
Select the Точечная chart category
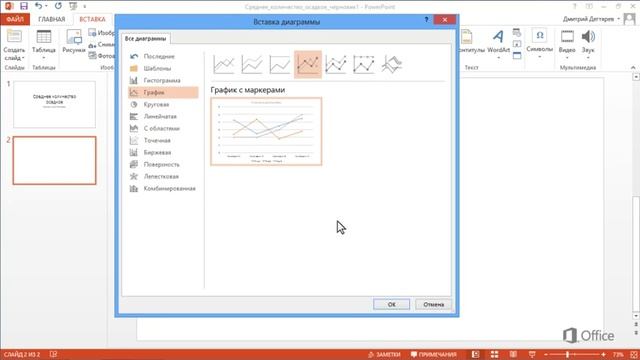[163, 140]
